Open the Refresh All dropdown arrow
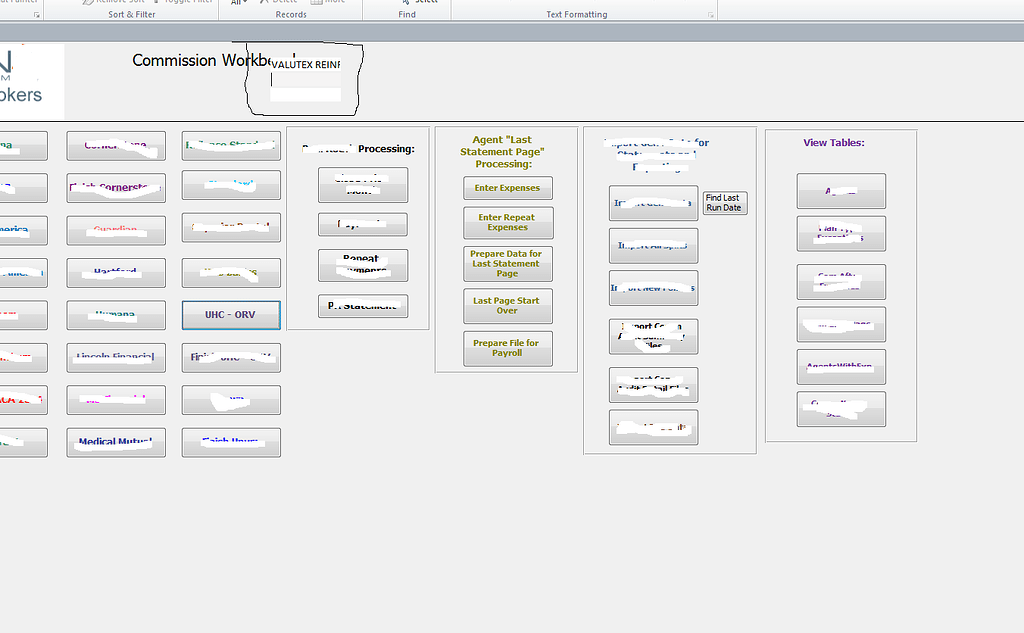This screenshot has height=633, width=1024. pos(243,2)
